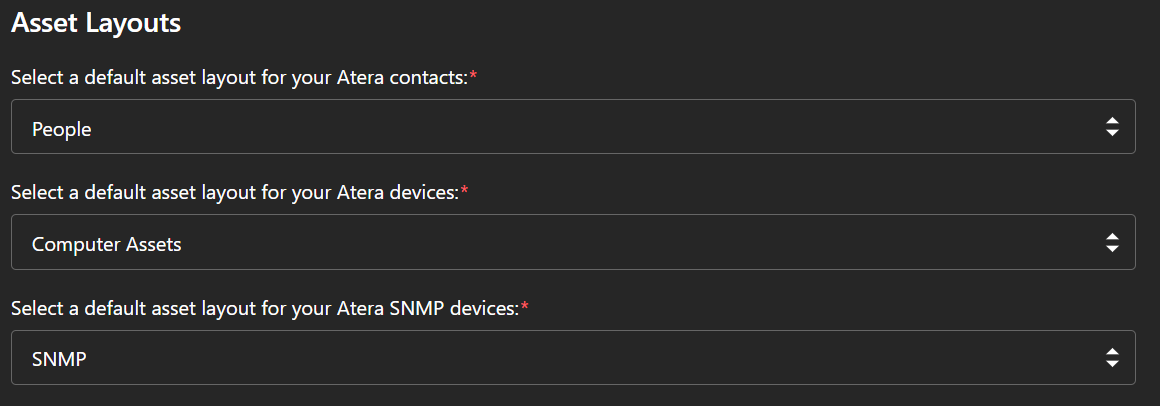Click the Atera SNMP devices layout label
The height and width of the screenshot is (406, 1160).
[265, 309]
